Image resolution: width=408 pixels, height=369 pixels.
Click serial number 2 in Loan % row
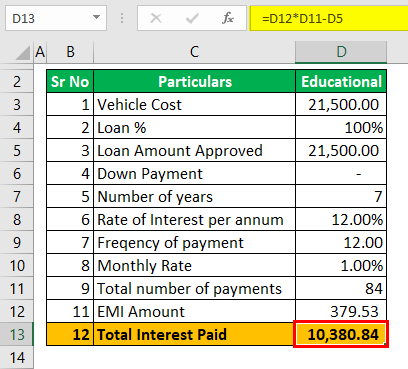(x=70, y=127)
